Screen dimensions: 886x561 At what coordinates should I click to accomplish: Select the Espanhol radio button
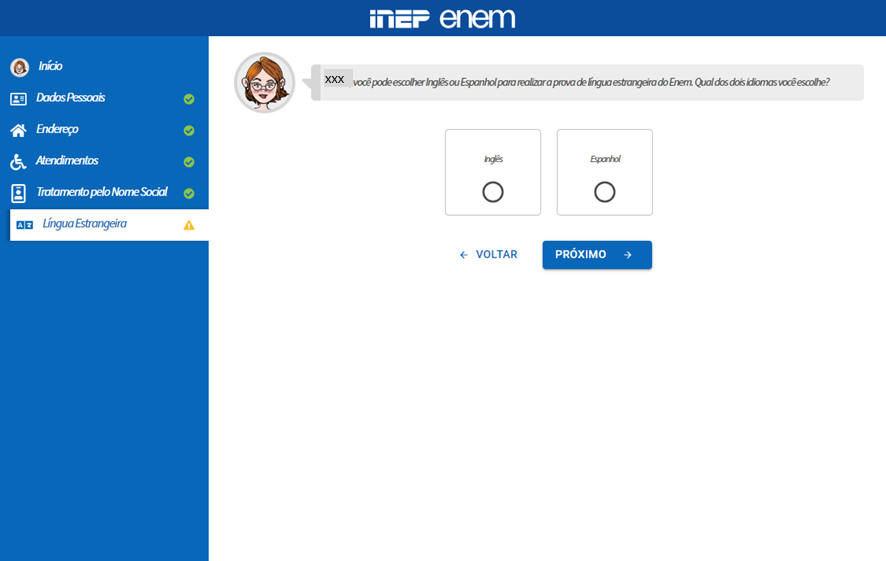coord(605,192)
